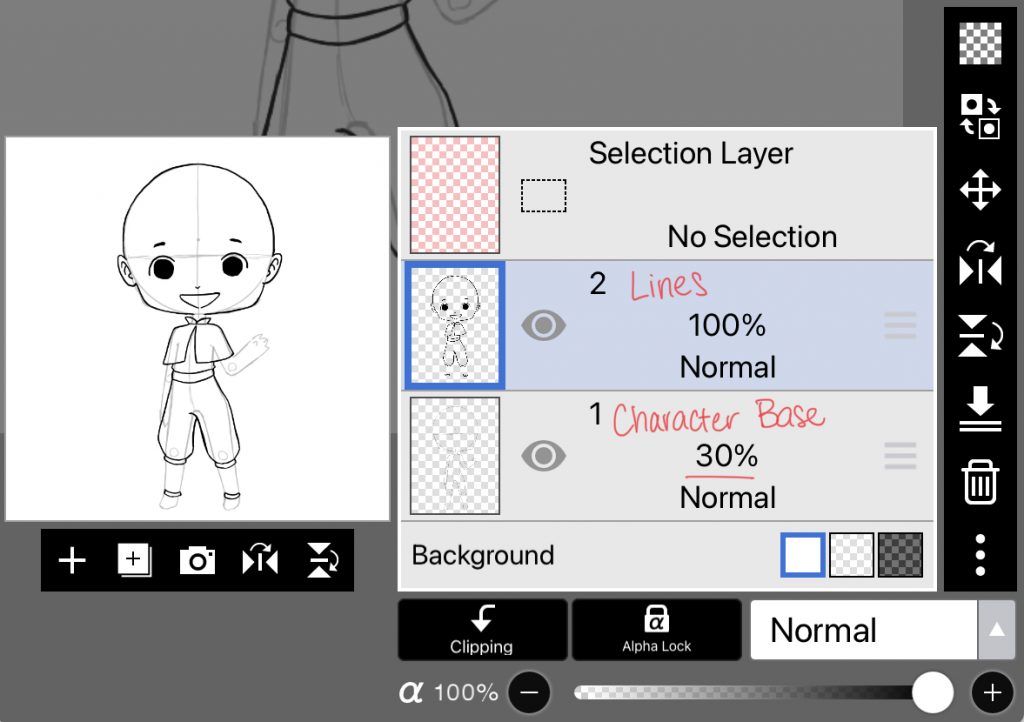Viewport: 1024px width, 722px height.
Task: Hide the Lines layer with eye icon
Action: (x=543, y=326)
